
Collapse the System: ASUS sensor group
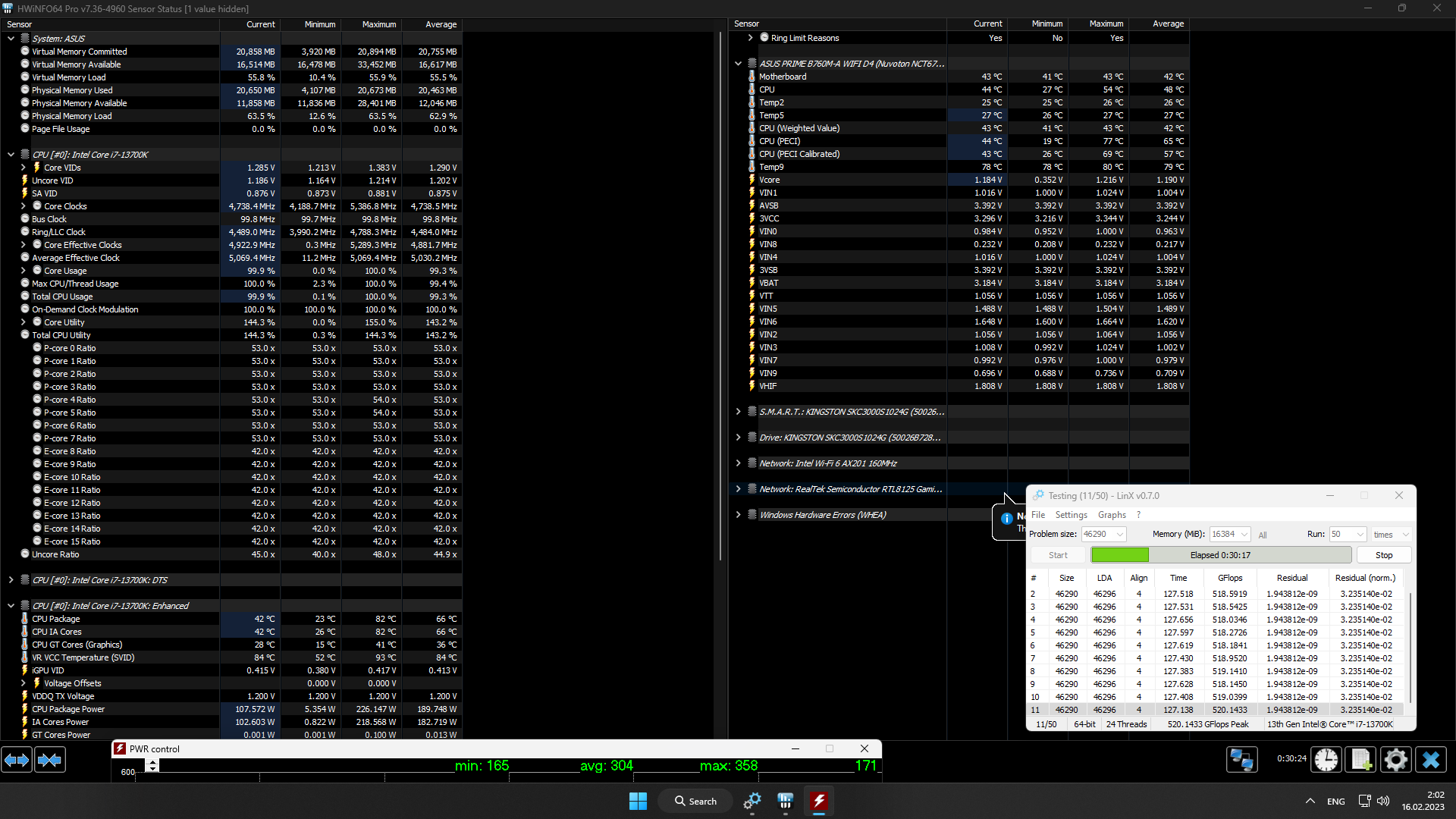(x=11, y=39)
